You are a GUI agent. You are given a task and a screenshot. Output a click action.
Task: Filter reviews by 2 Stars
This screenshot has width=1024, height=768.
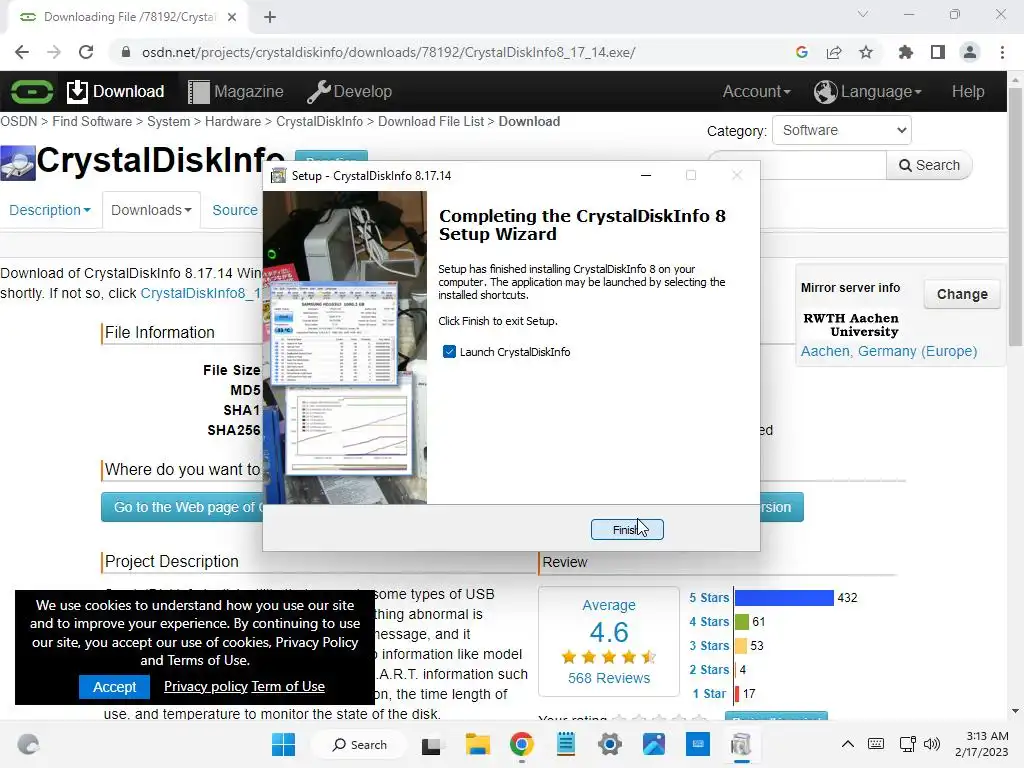[x=709, y=669]
